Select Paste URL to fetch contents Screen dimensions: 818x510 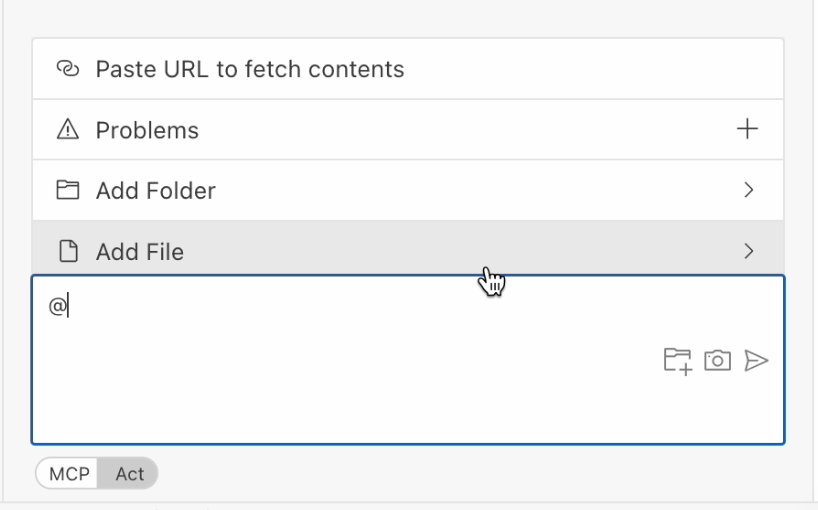[250, 69]
